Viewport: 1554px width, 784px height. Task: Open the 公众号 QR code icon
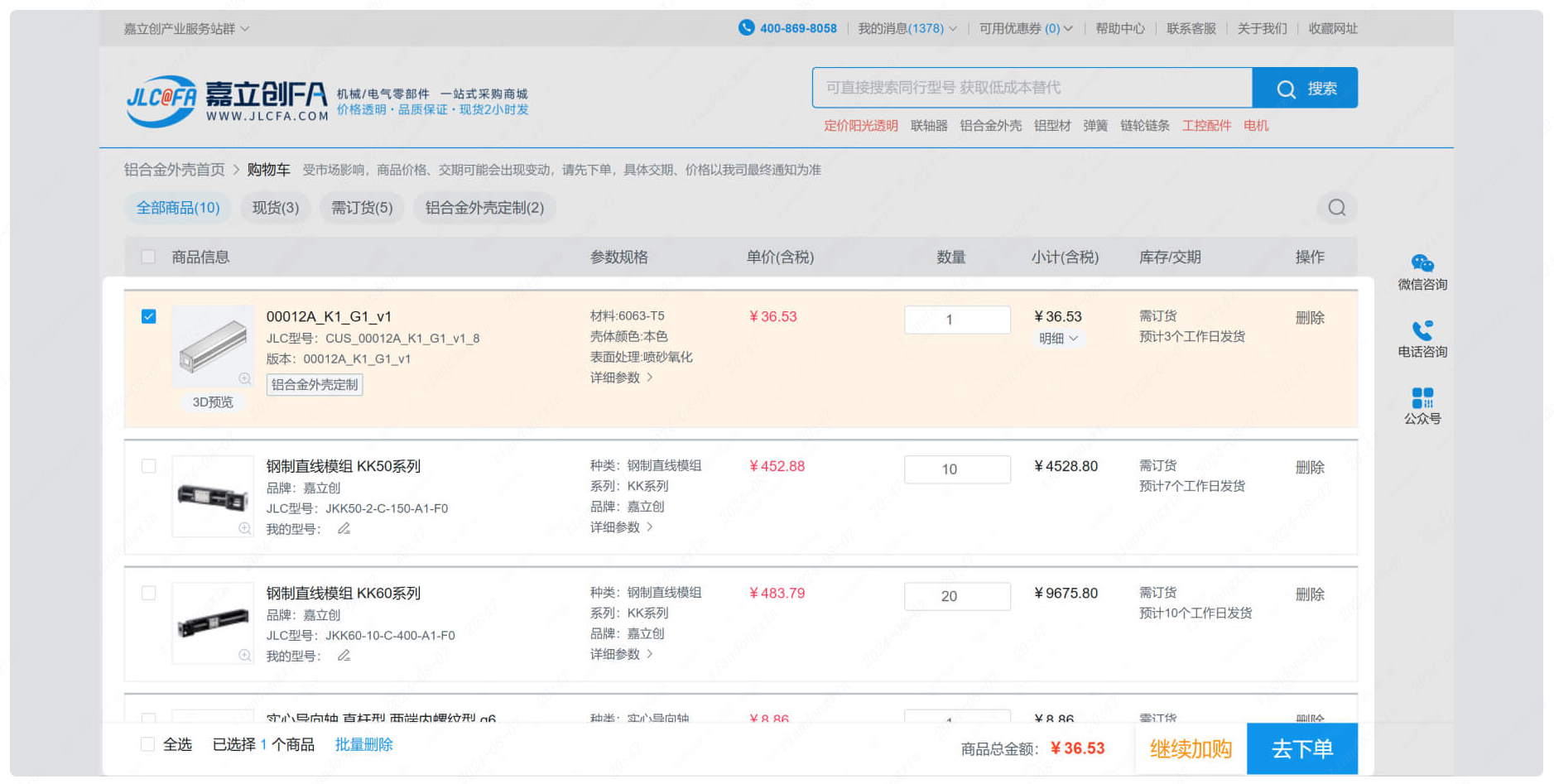tap(1422, 398)
